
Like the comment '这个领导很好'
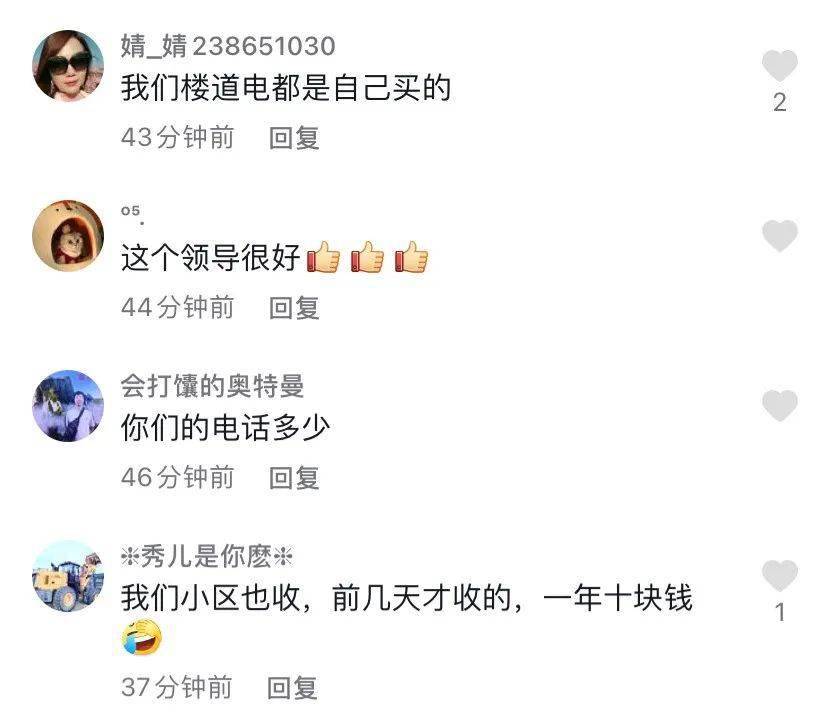[x=779, y=236]
